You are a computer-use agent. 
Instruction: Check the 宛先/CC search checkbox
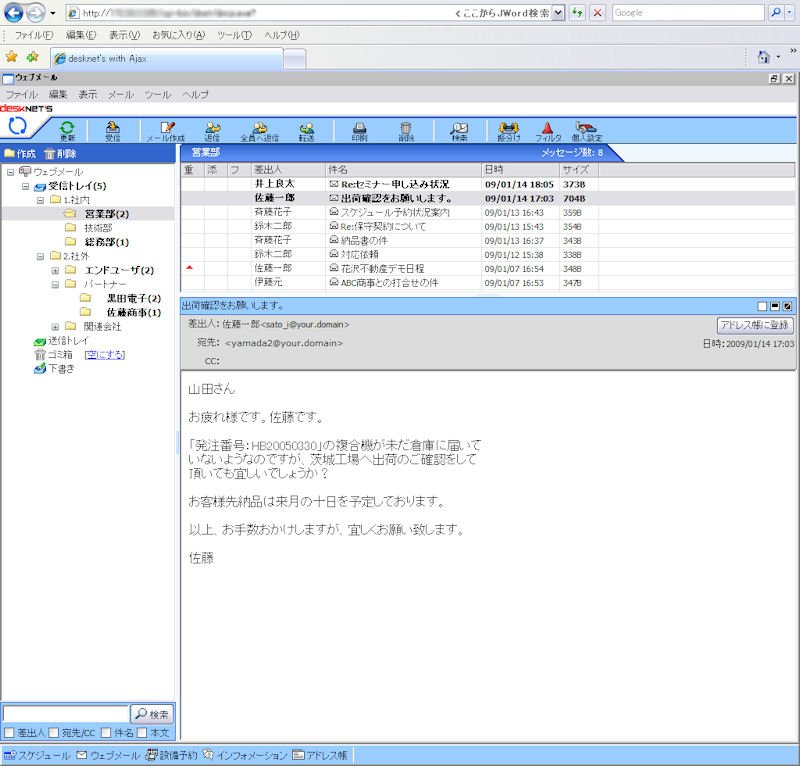click(54, 733)
